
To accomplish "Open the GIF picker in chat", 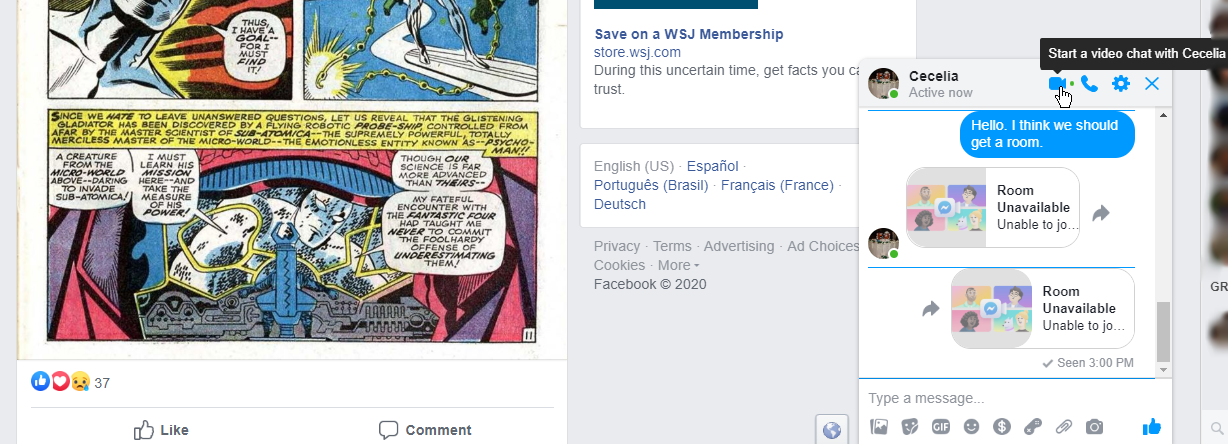I will click(940, 426).
